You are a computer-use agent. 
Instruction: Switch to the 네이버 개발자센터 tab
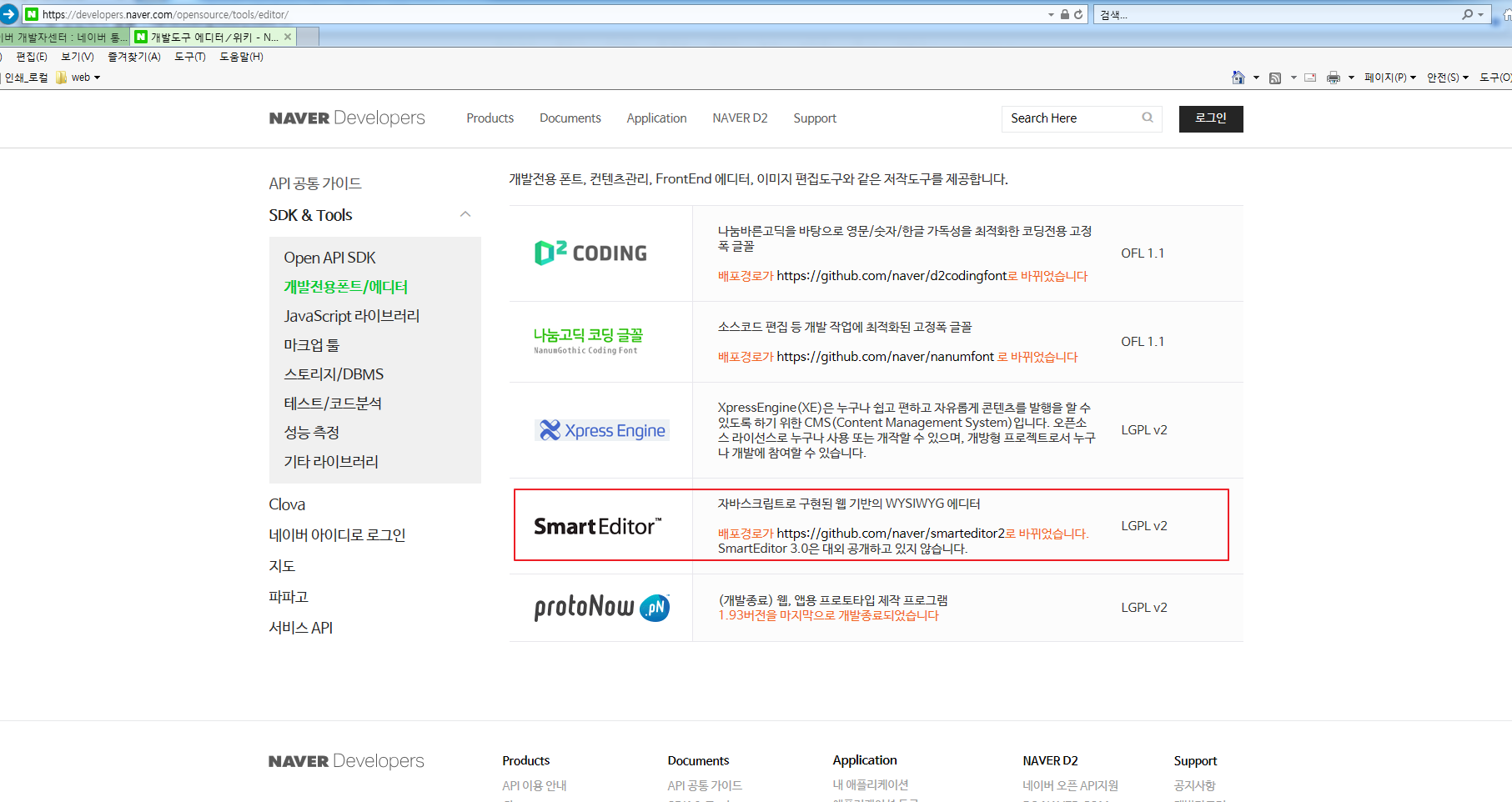(x=65, y=37)
